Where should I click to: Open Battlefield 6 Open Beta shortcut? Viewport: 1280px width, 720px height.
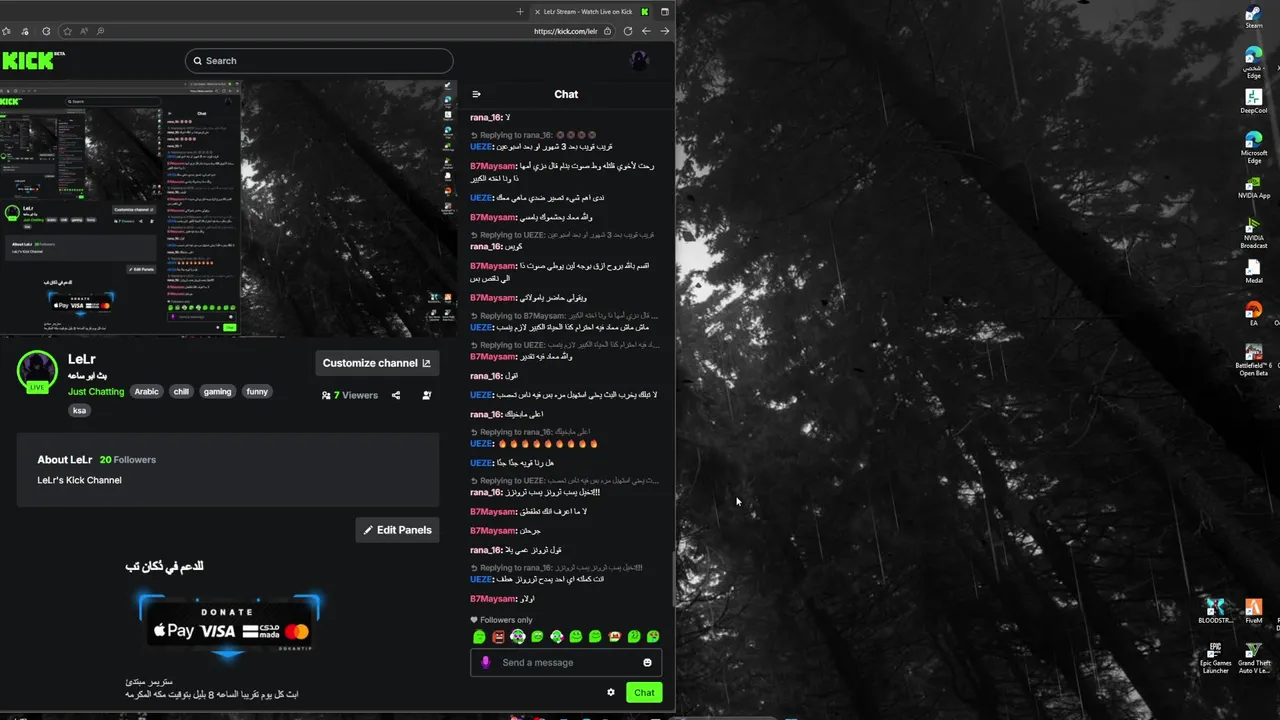click(1254, 358)
